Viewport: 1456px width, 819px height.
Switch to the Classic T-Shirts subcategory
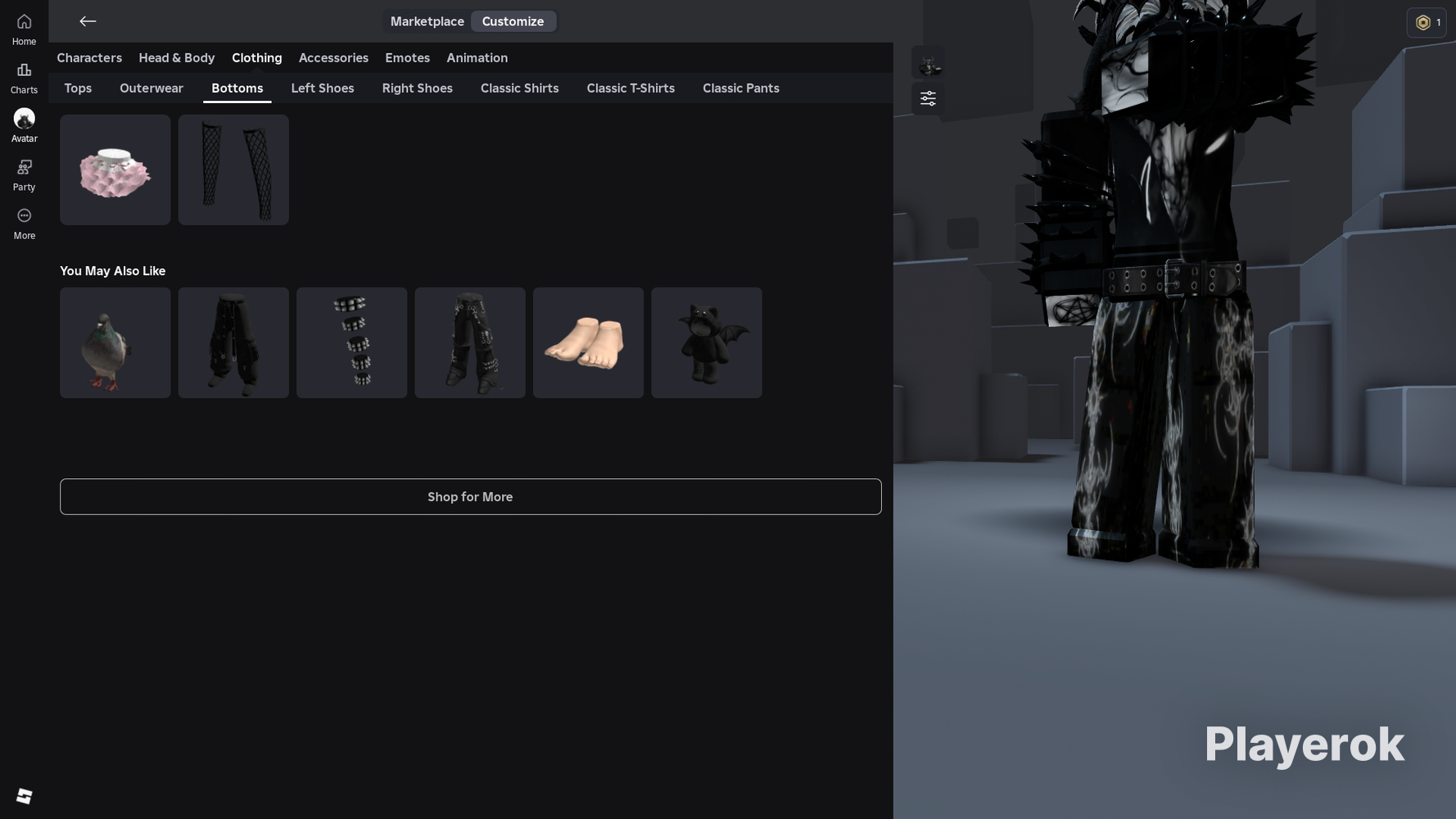tap(631, 88)
